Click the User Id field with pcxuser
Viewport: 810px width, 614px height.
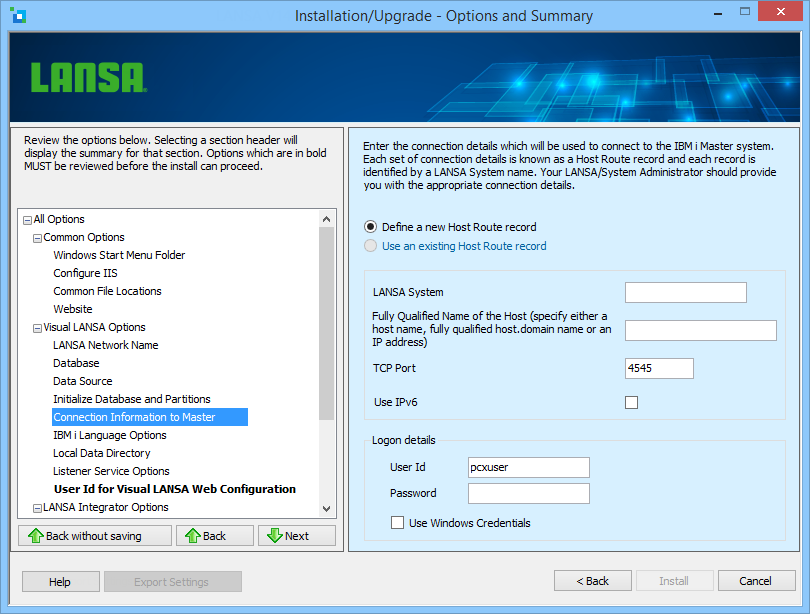tap(528, 467)
